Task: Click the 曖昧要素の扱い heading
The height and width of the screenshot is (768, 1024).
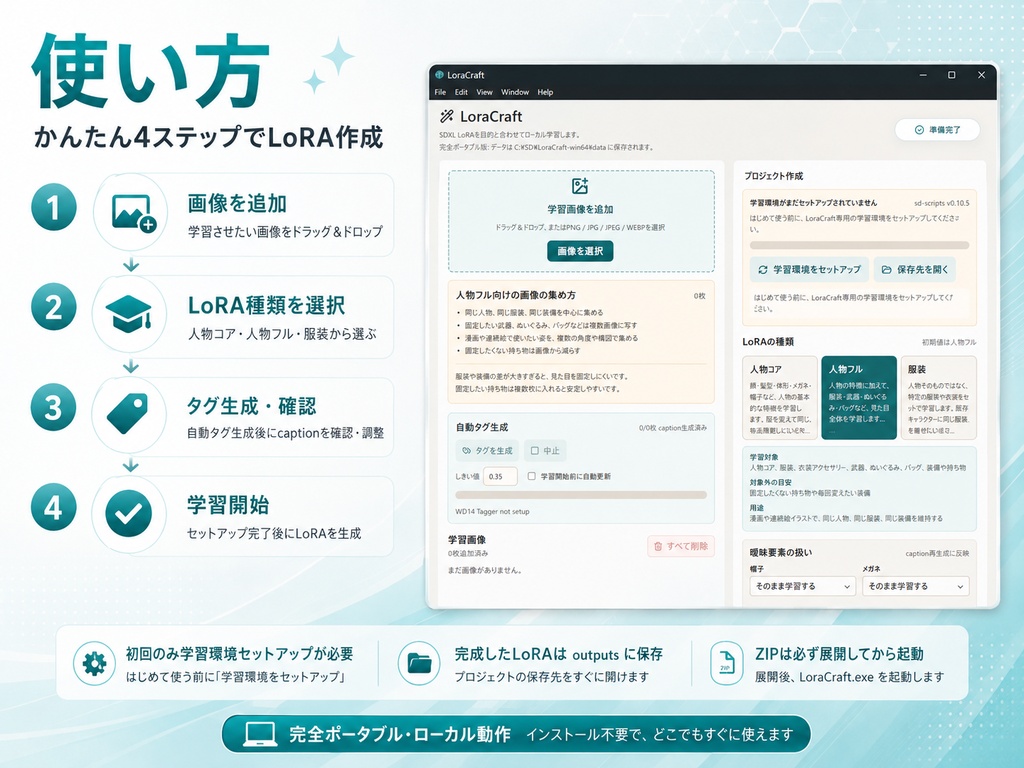Action: point(781,552)
